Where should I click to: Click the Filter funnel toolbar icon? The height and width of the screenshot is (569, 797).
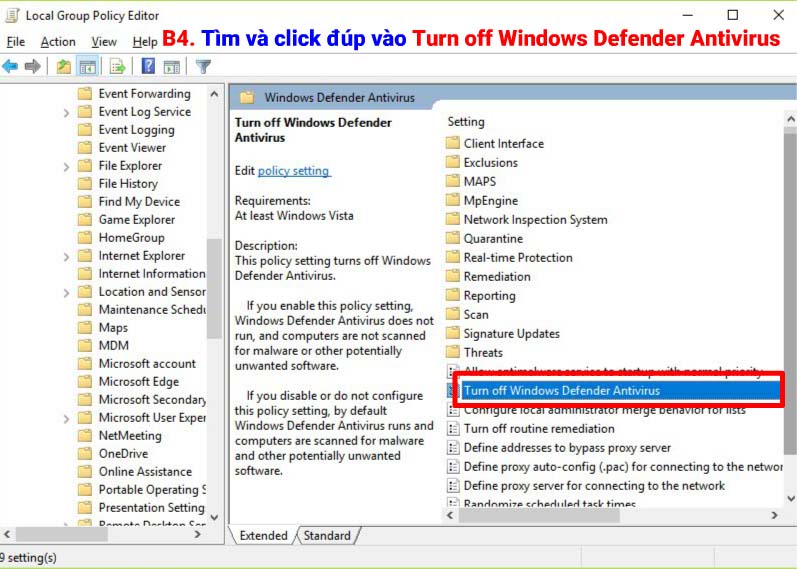point(203,66)
